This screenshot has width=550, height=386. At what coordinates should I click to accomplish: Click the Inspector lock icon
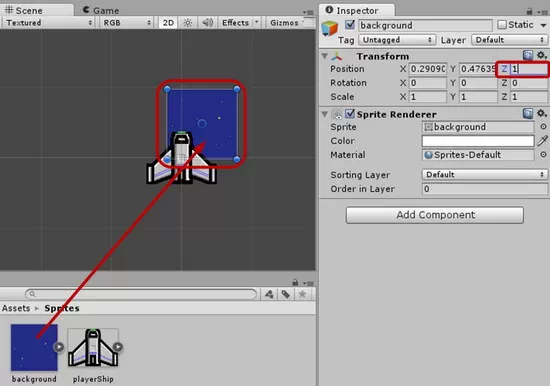pyautogui.click(x=529, y=12)
